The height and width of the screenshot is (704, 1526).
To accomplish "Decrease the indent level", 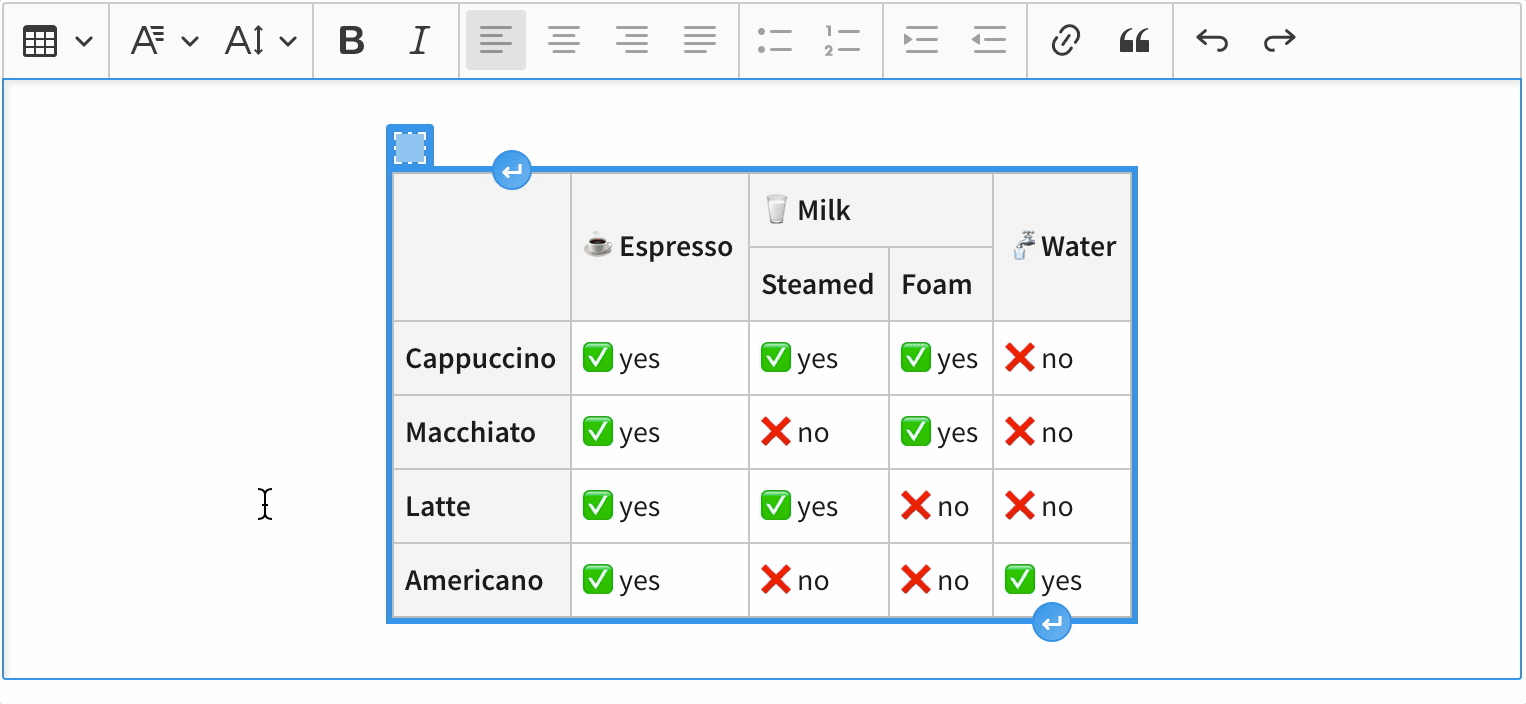I will [988, 41].
